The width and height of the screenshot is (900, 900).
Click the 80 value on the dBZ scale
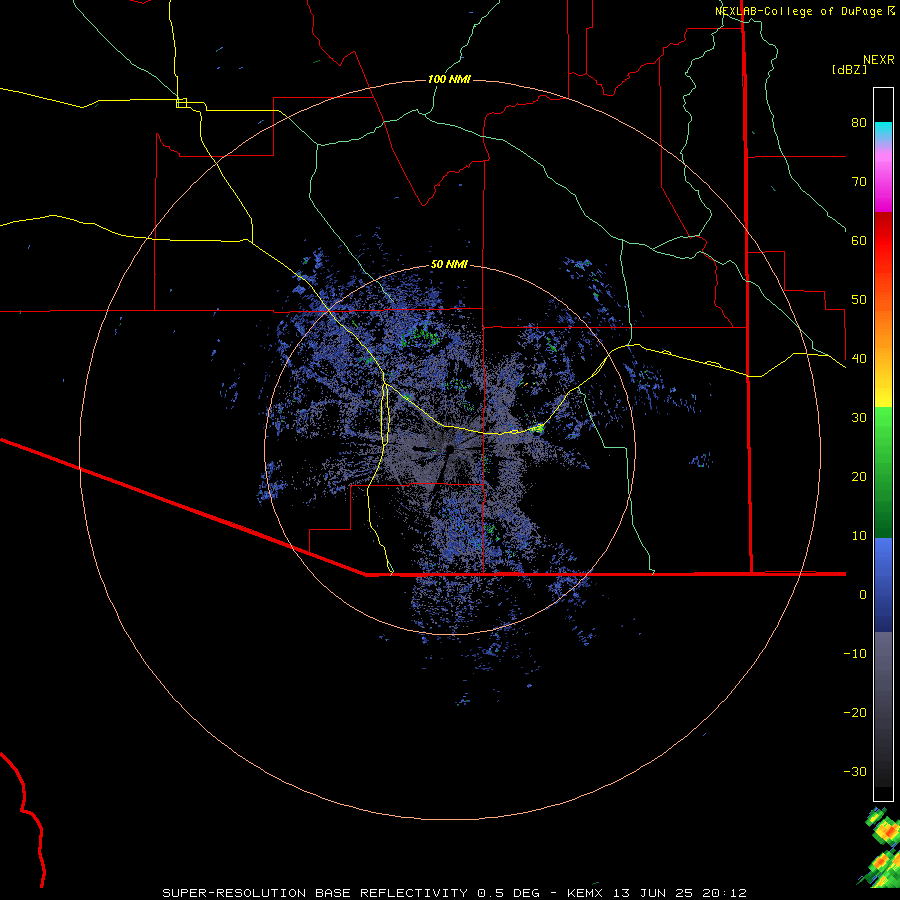859,122
